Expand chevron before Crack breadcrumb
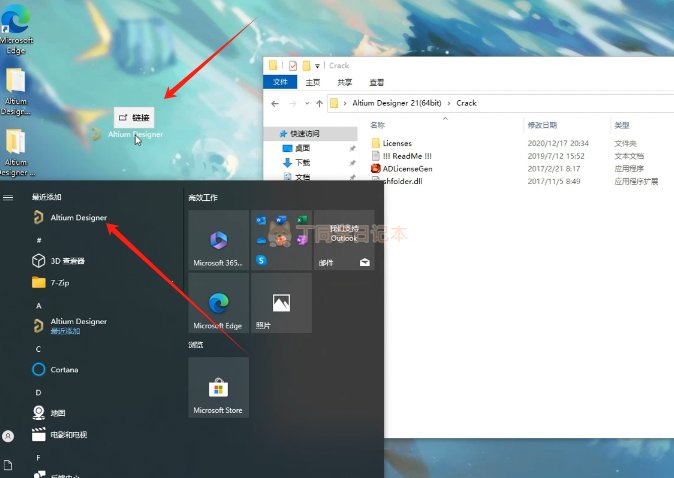Image resolution: width=674 pixels, height=478 pixels. point(449,103)
